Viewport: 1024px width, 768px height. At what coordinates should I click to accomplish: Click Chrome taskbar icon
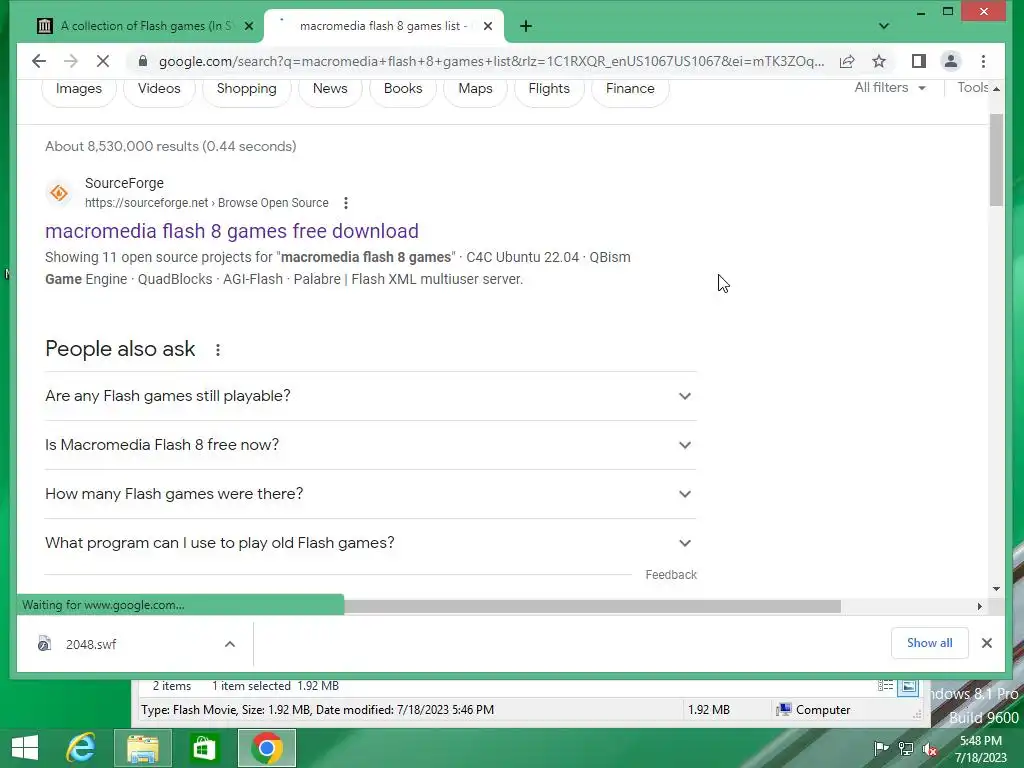266,748
